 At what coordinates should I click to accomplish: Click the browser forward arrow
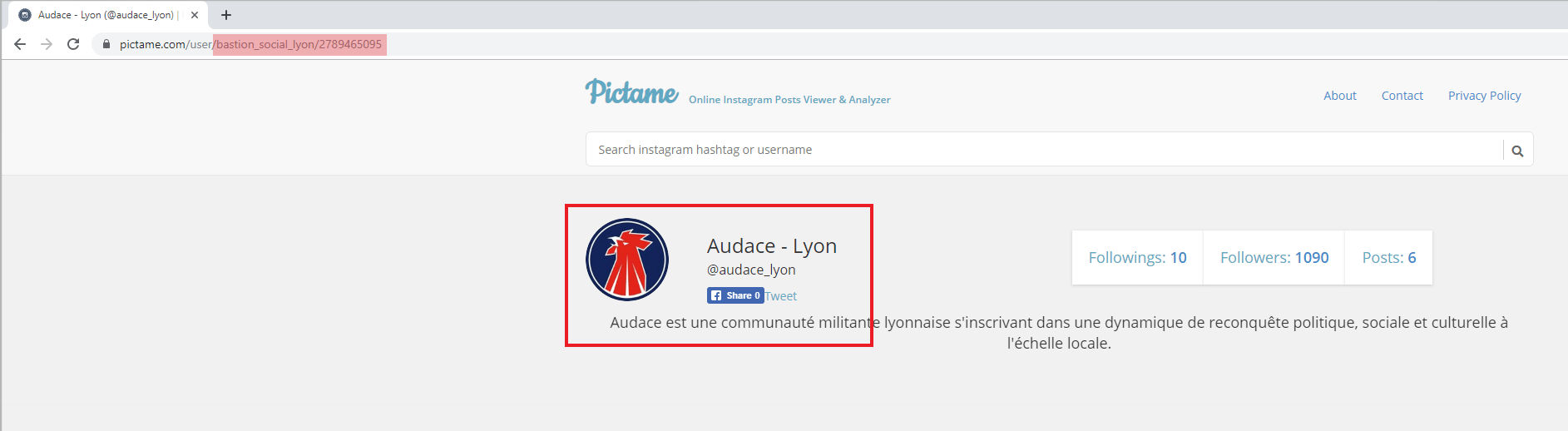[47, 44]
